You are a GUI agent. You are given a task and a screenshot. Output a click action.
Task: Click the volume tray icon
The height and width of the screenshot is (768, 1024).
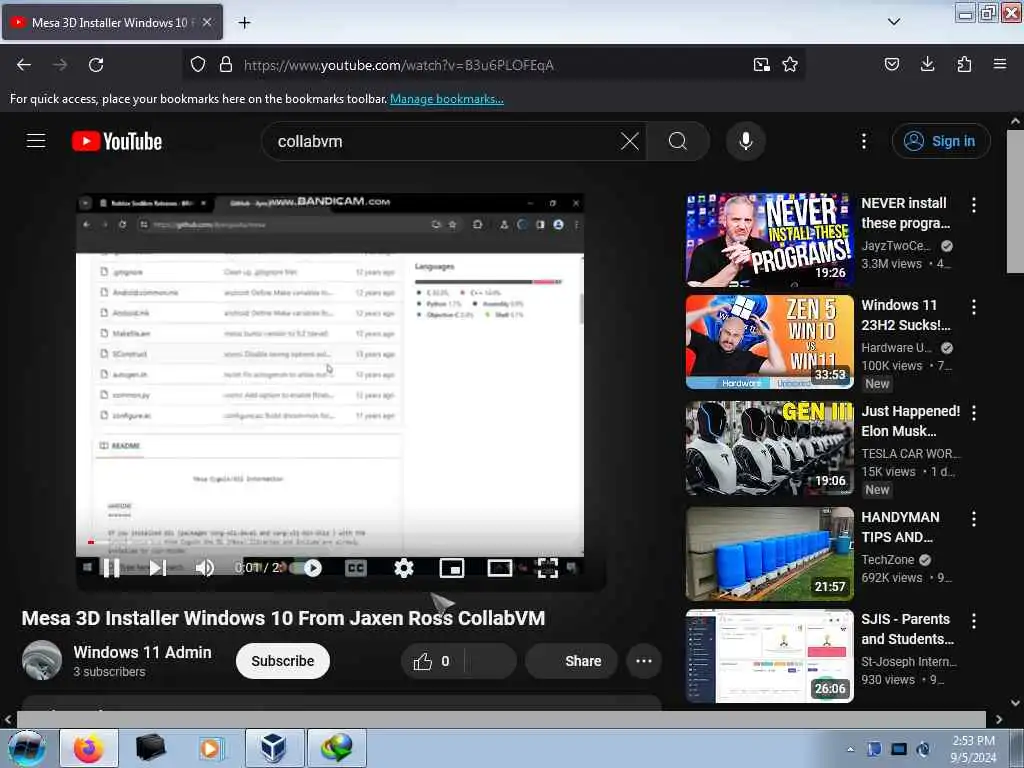923,749
